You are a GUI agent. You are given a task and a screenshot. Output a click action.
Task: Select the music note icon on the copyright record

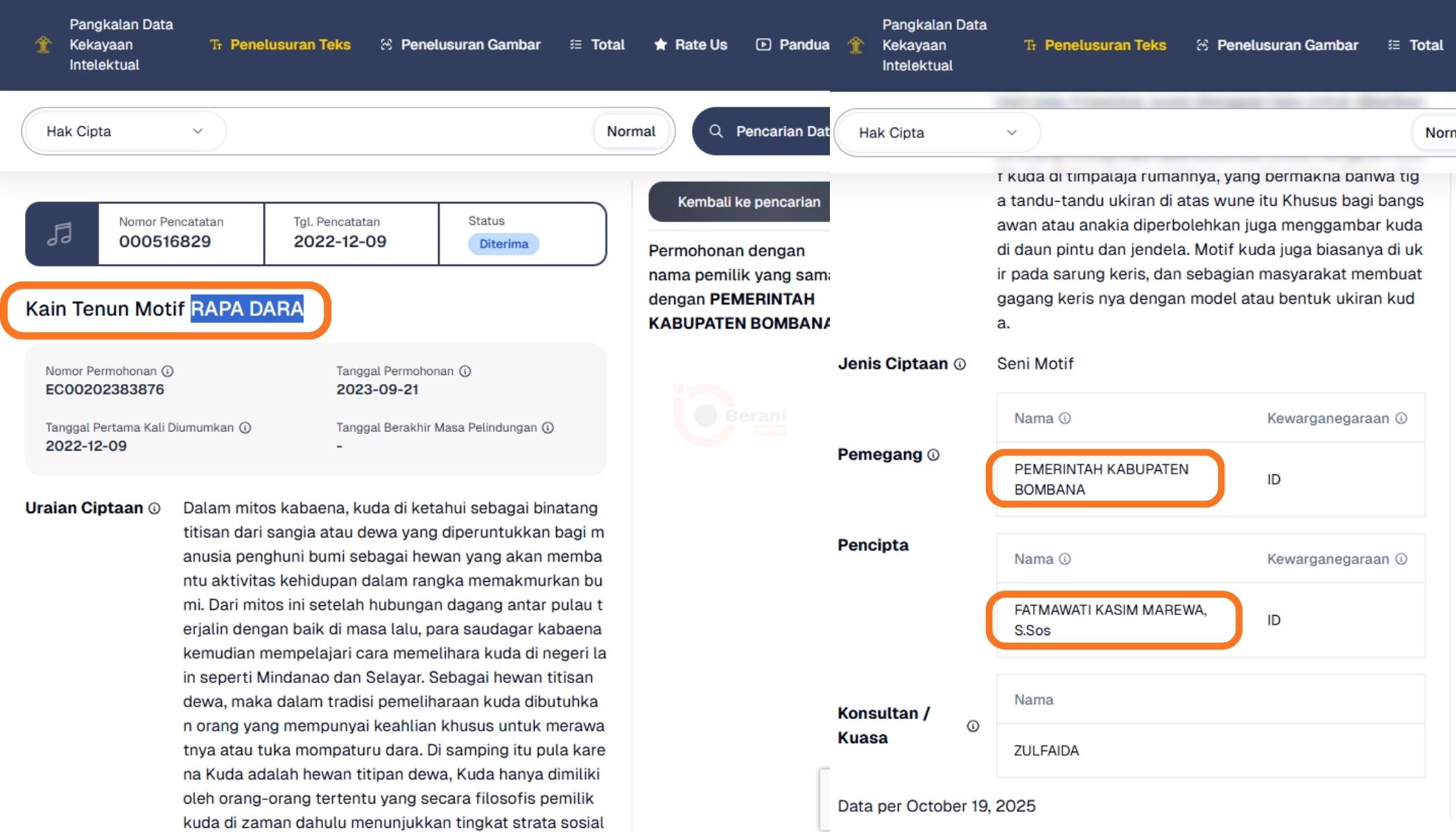click(61, 234)
